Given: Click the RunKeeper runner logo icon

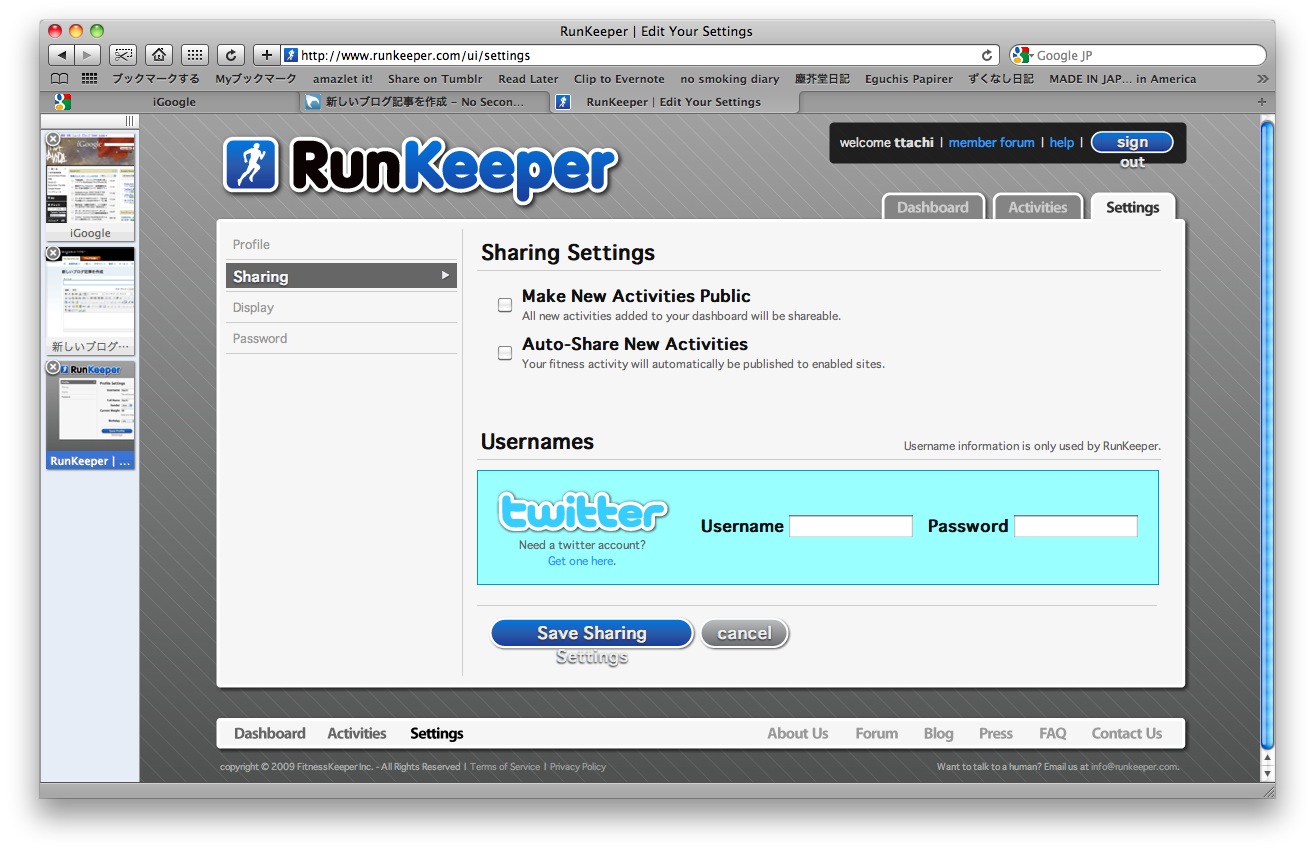Looking at the screenshot, I should (x=250, y=164).
